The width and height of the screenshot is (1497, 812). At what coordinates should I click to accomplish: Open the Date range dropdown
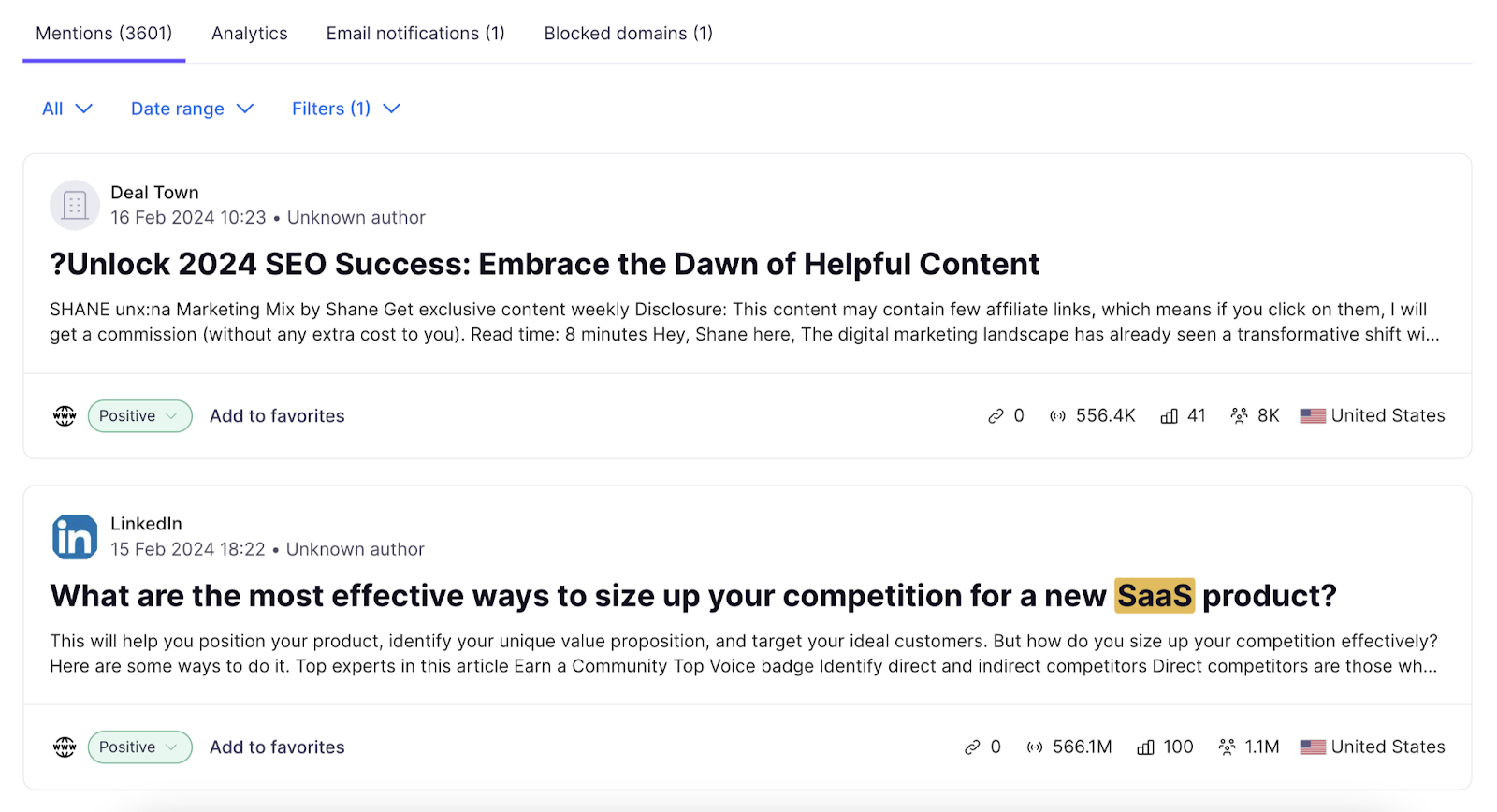tap(191, 109)
